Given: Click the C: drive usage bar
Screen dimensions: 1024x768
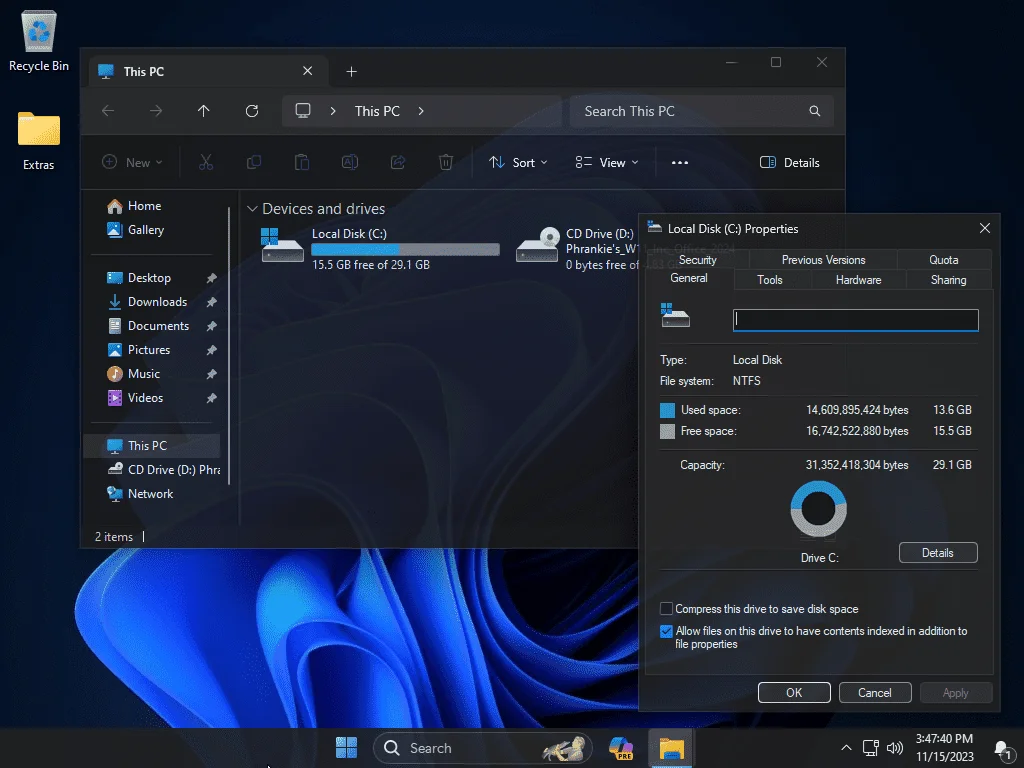Looking at the screenshot, I should coord(405,249).
